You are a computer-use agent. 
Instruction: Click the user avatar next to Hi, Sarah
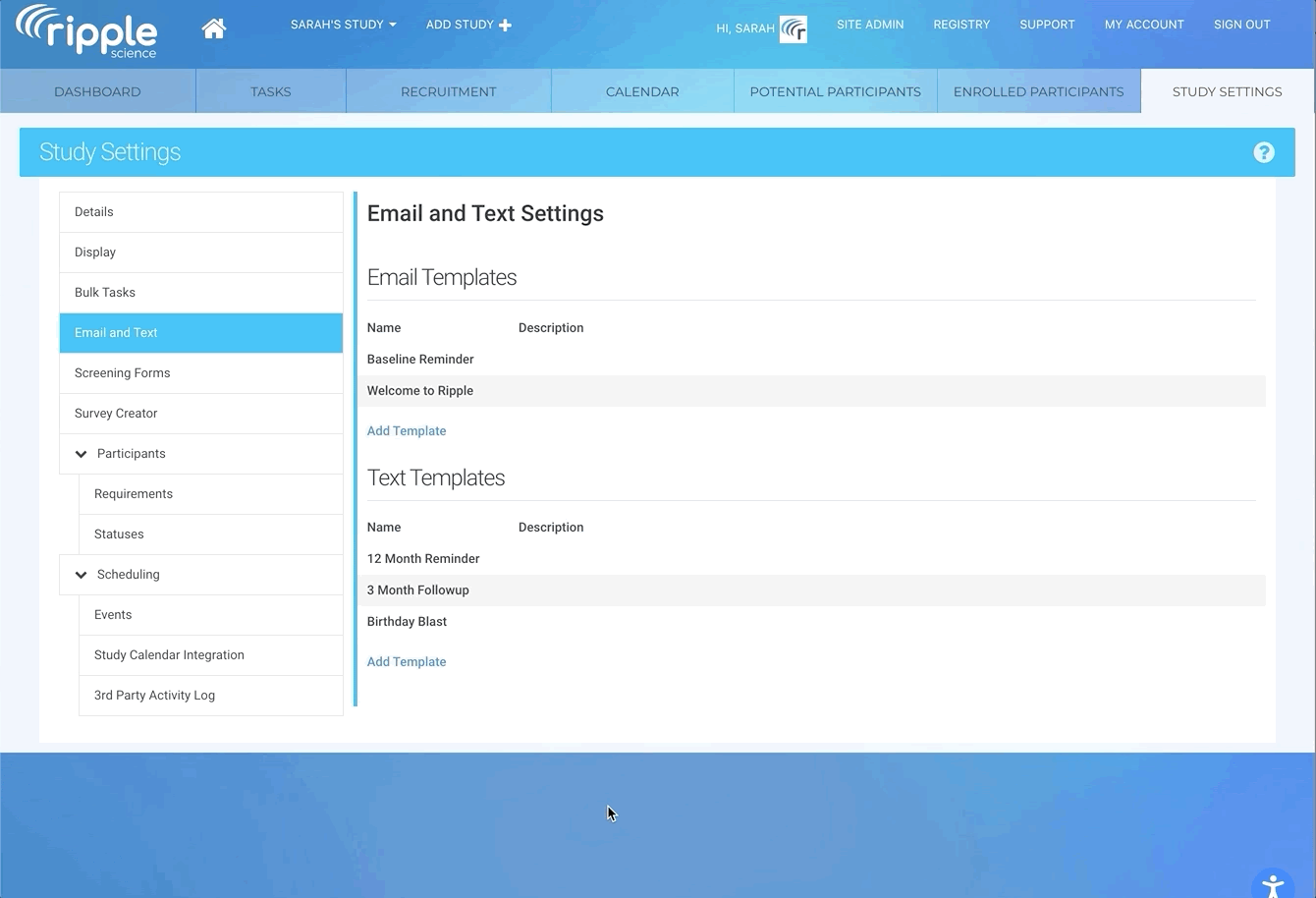pyautogui.click(x=794, y=29)
